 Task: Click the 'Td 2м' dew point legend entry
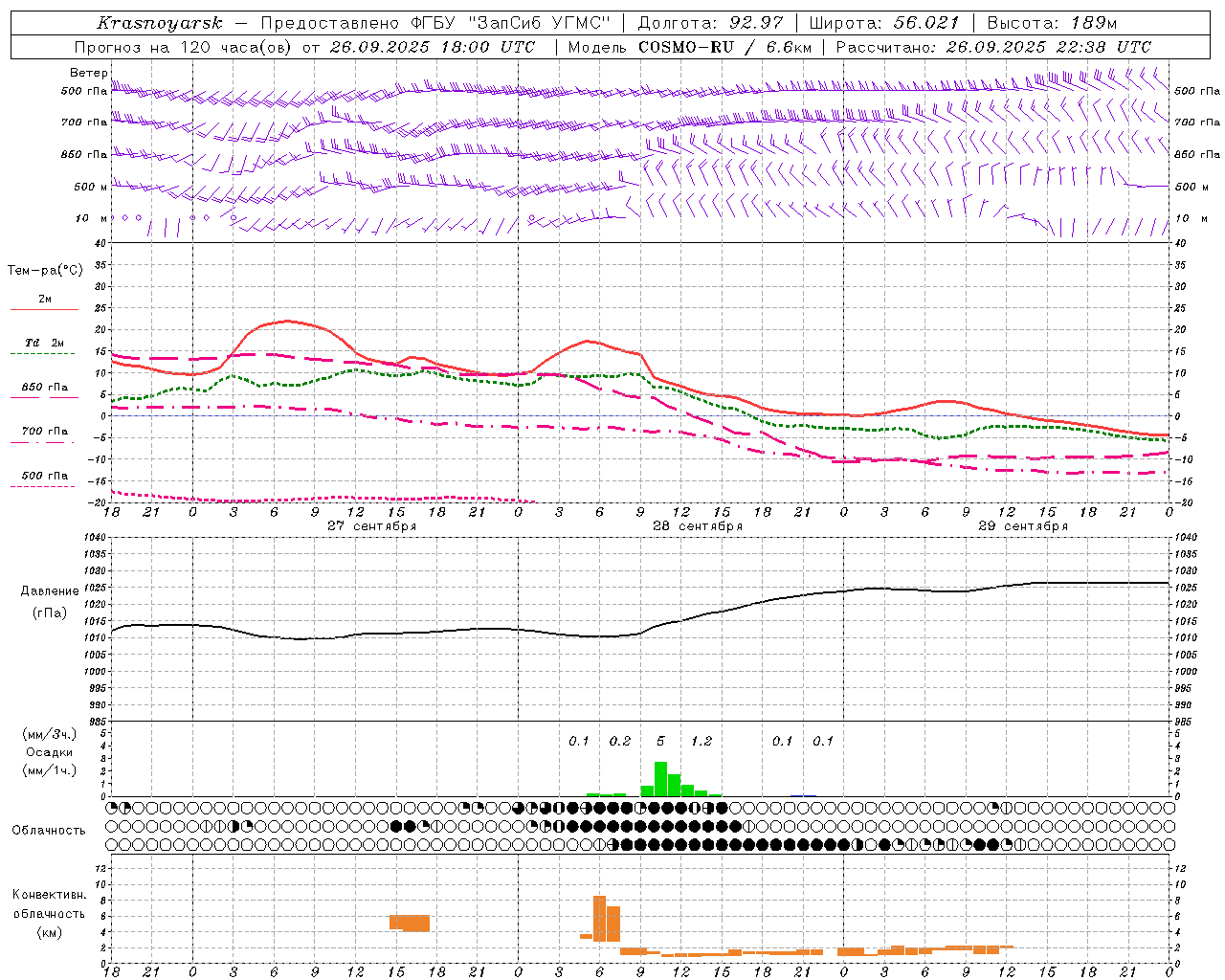coord(45,343)
